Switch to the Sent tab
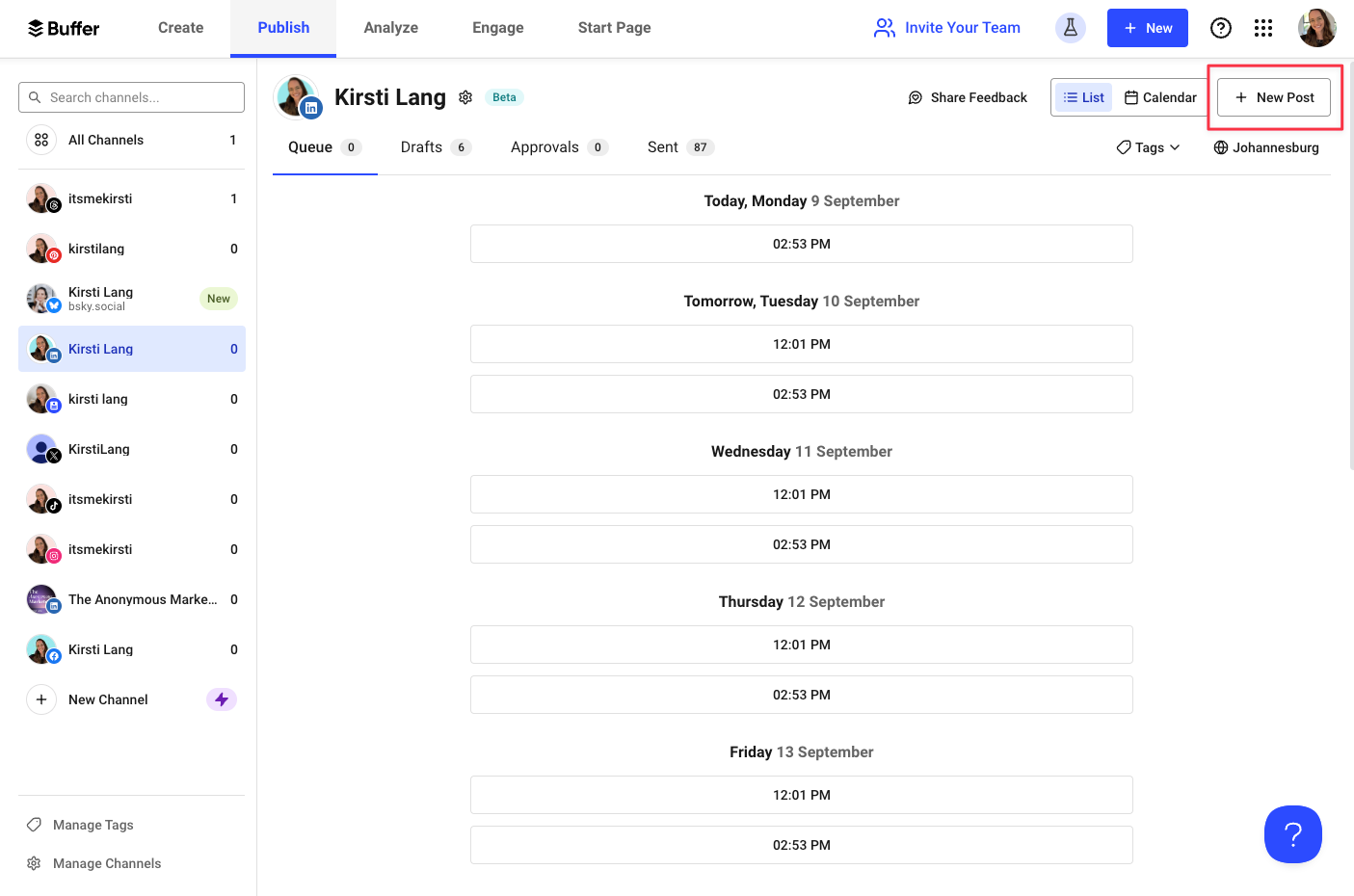Image resolution: width=1354 pixels, height=896 pixels. [680, 147]
